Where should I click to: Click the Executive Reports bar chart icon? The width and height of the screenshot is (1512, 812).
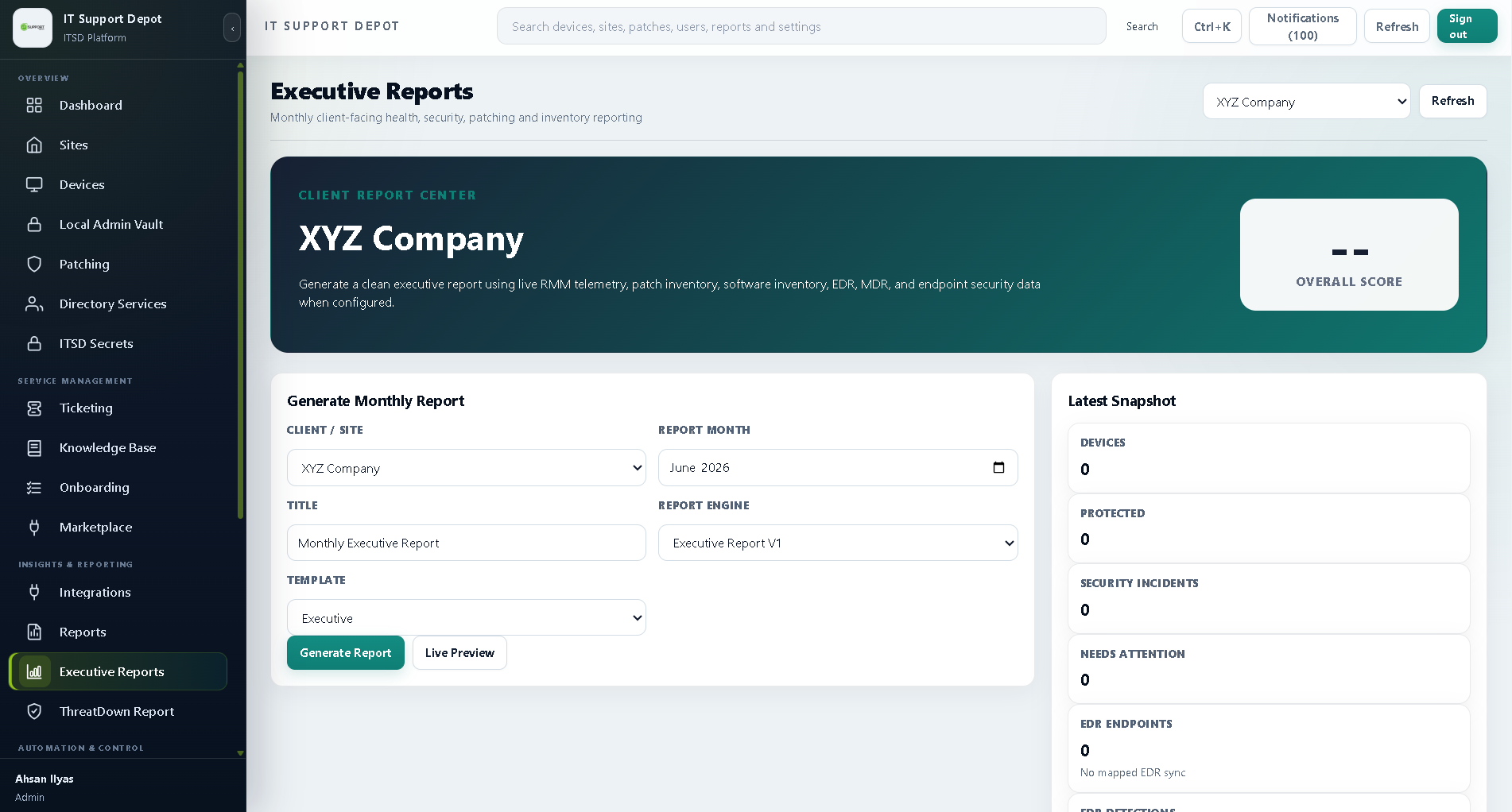[x=34, y=671]
